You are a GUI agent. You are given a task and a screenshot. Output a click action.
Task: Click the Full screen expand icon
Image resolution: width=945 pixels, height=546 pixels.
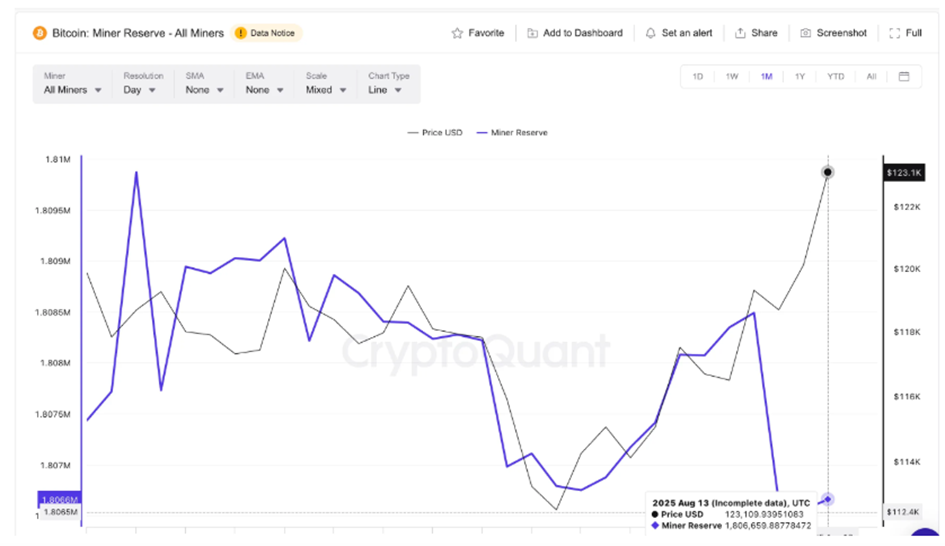[x=895, y=33]
